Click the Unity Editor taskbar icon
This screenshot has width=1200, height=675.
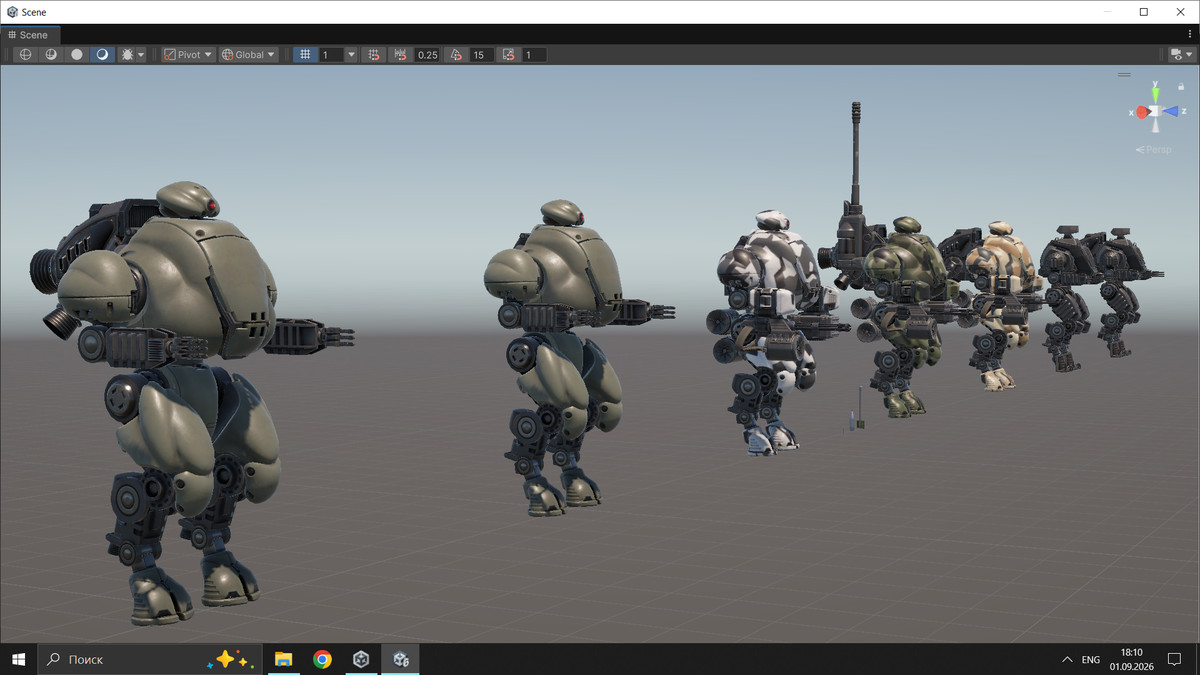(x=400, y=659)
